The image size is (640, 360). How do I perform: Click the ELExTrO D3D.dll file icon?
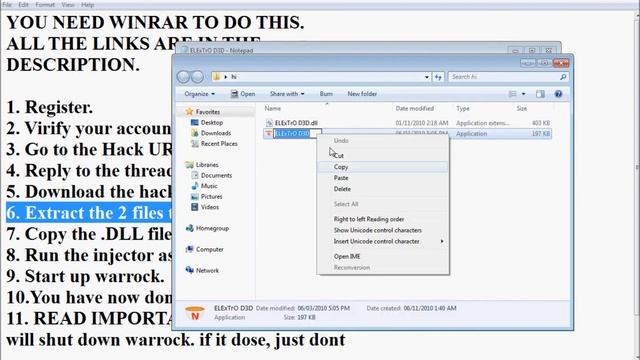tap(269, 123)
